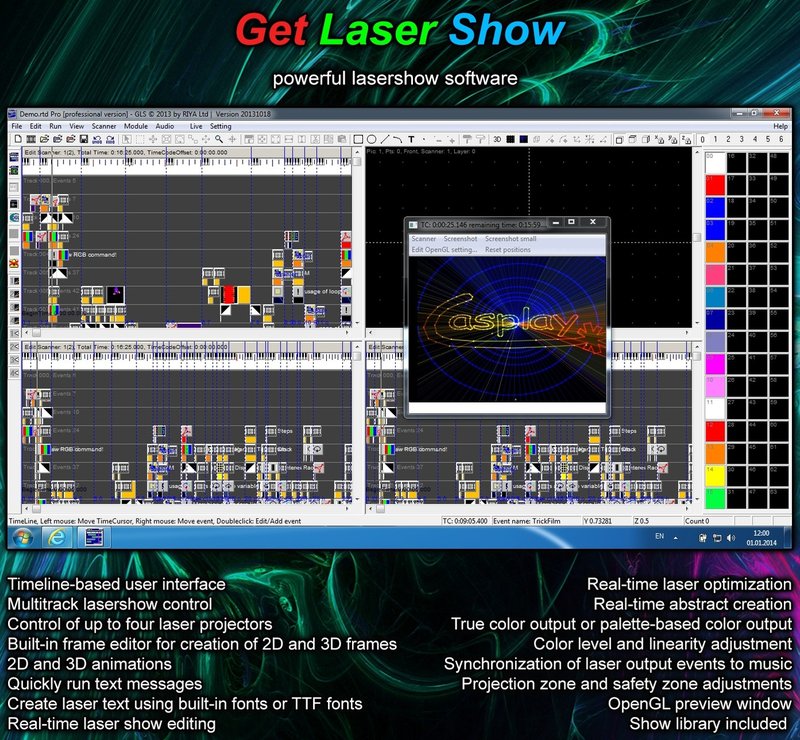Select the magnifier zoom tool
Image resolution: width=800 pixels, height=740 pixels.
pyautogui.click(x=219, y=139)
